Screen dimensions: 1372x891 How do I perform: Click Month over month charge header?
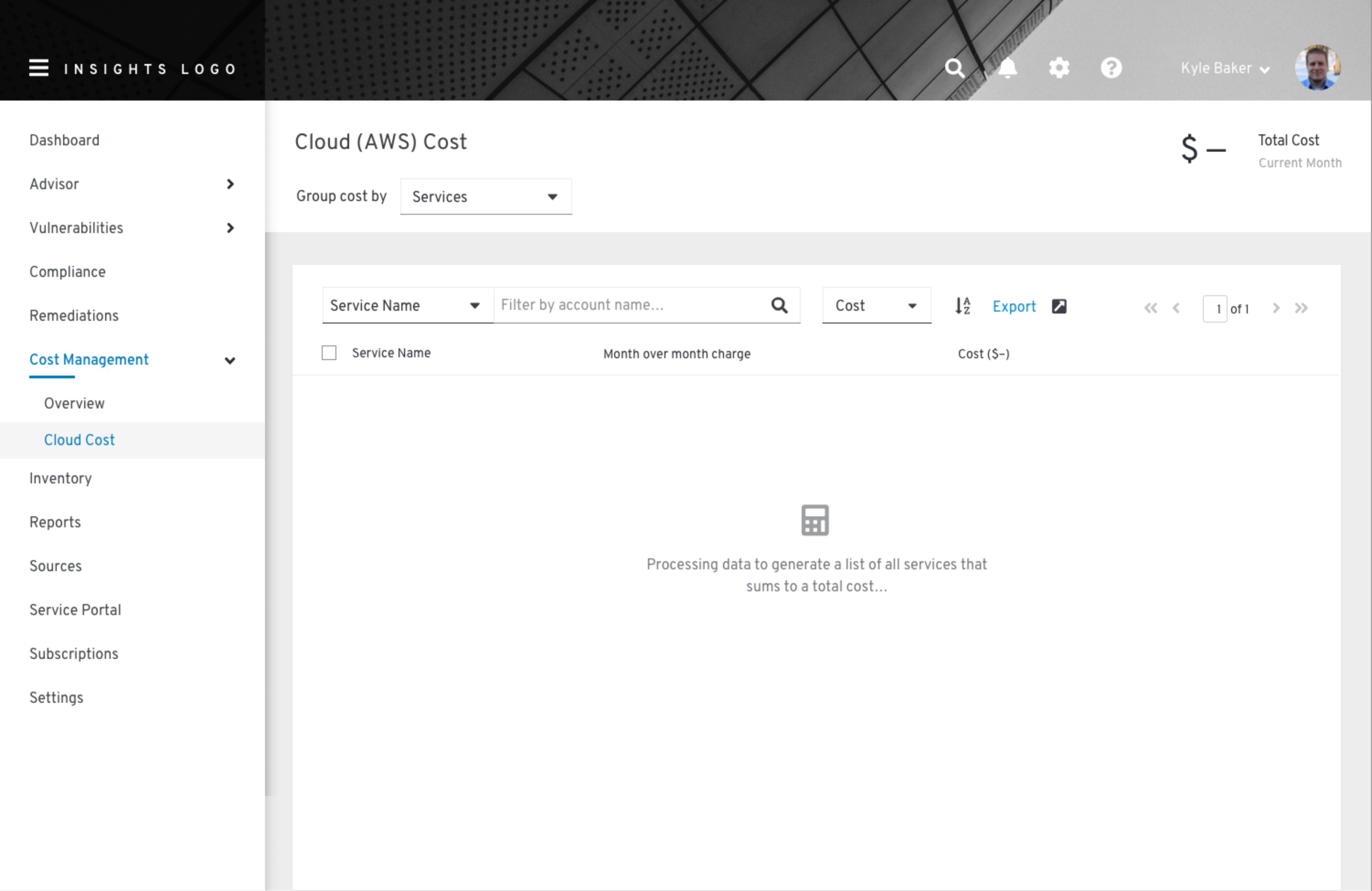[x=677, y=354]
